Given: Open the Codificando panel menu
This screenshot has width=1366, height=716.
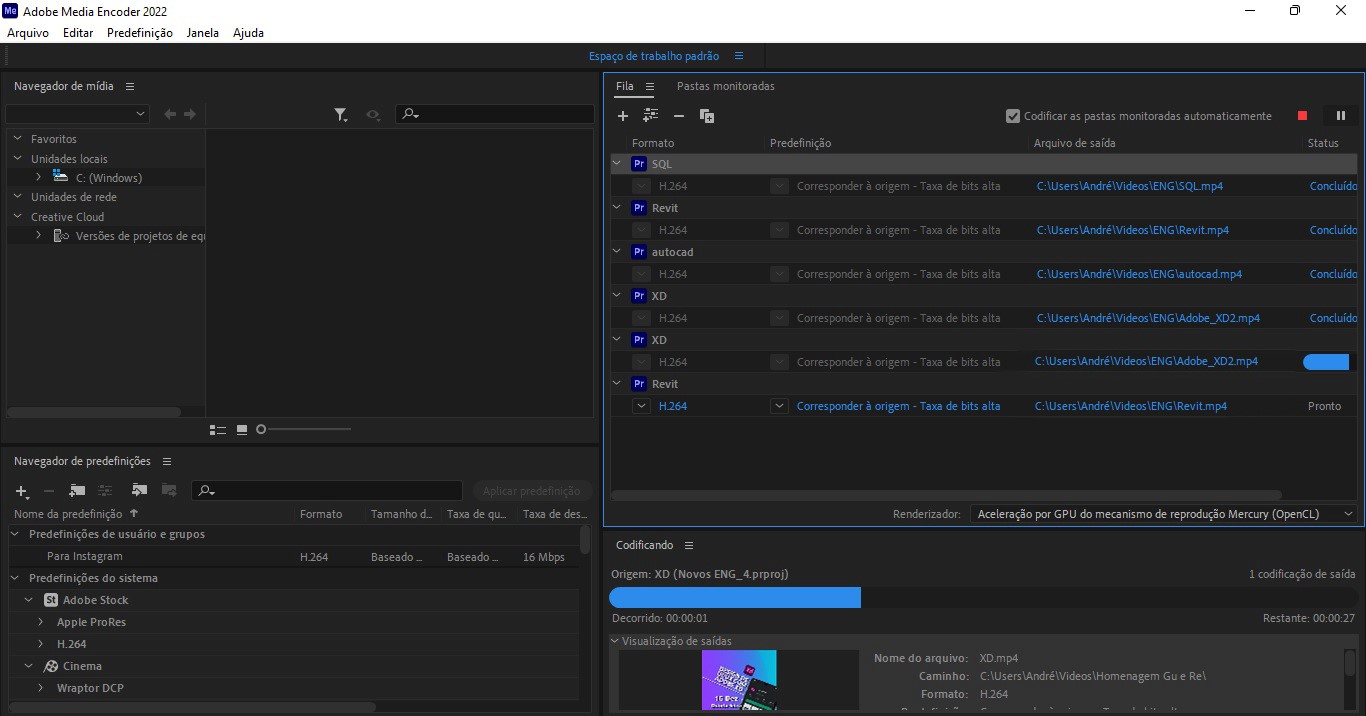Looking at the screenshot, I should [688, 546].
